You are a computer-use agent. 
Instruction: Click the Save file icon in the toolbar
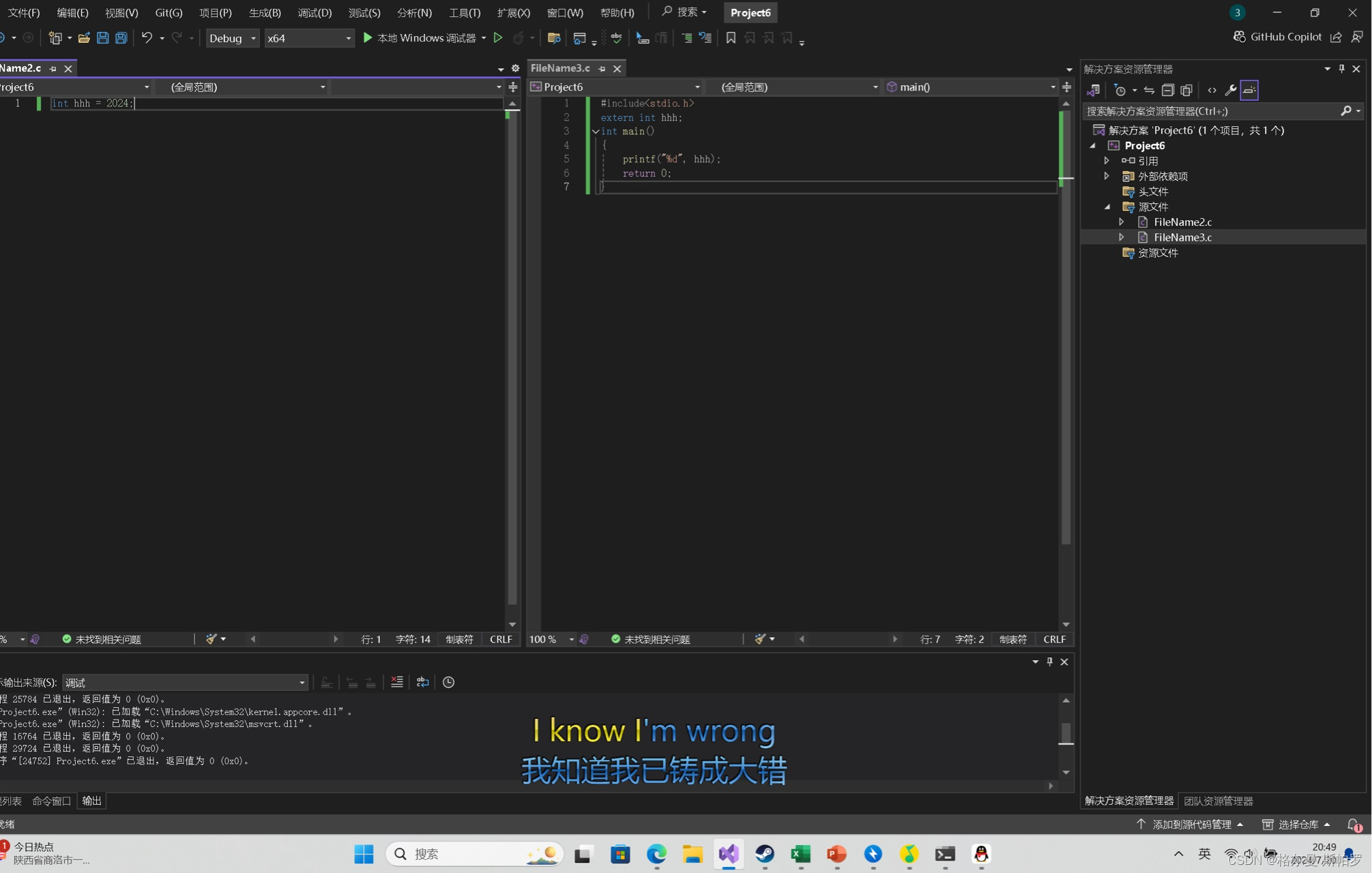pos(102,38)
